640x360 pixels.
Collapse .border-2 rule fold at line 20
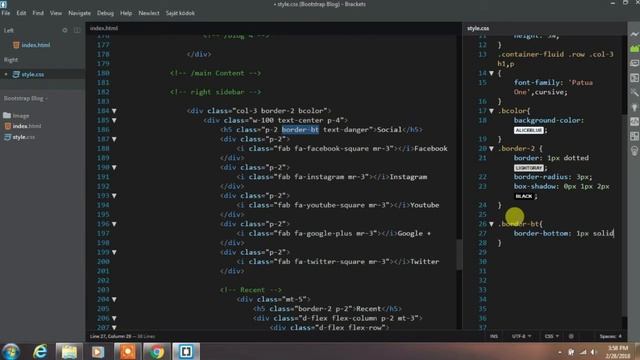click(491, 149)
